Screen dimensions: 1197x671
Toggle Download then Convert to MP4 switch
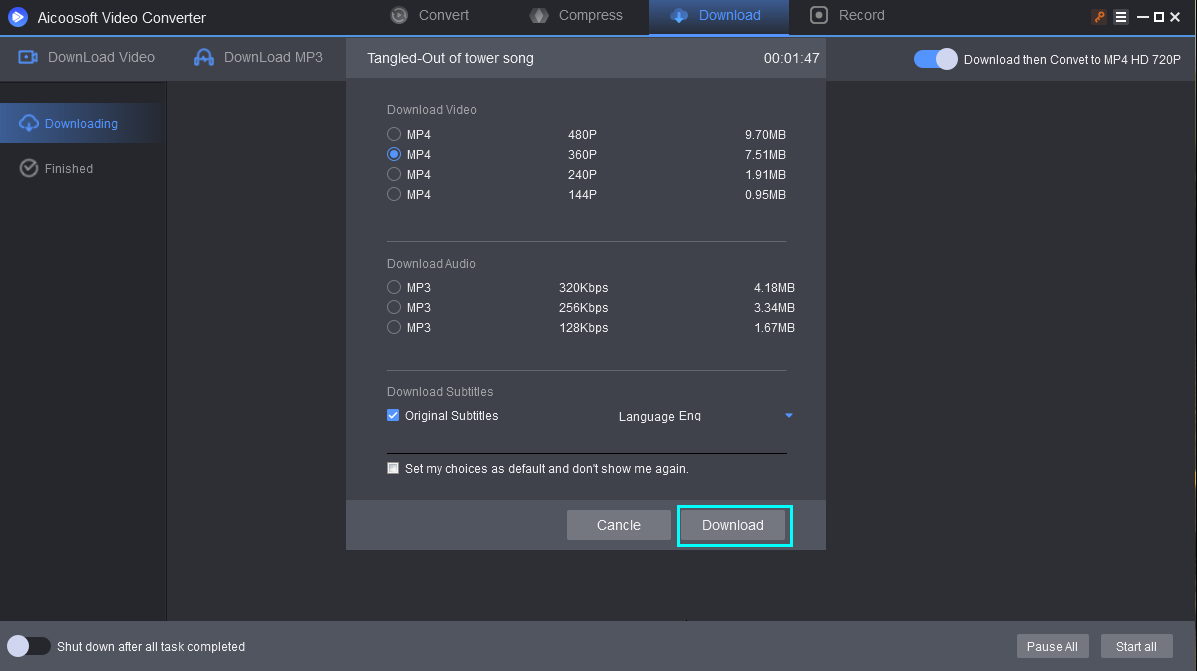point(935,60)
